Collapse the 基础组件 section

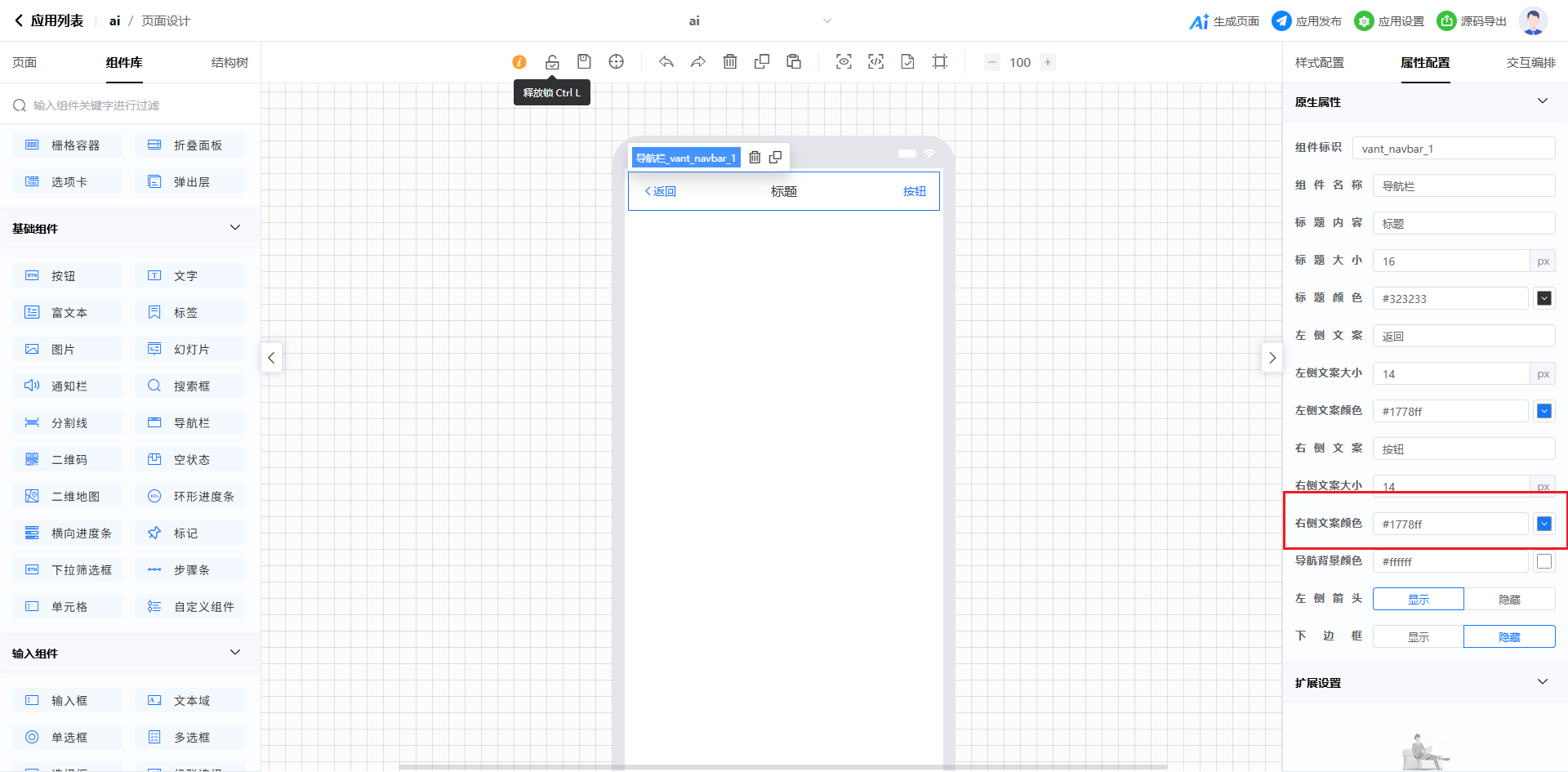click(x=235, y=228)
